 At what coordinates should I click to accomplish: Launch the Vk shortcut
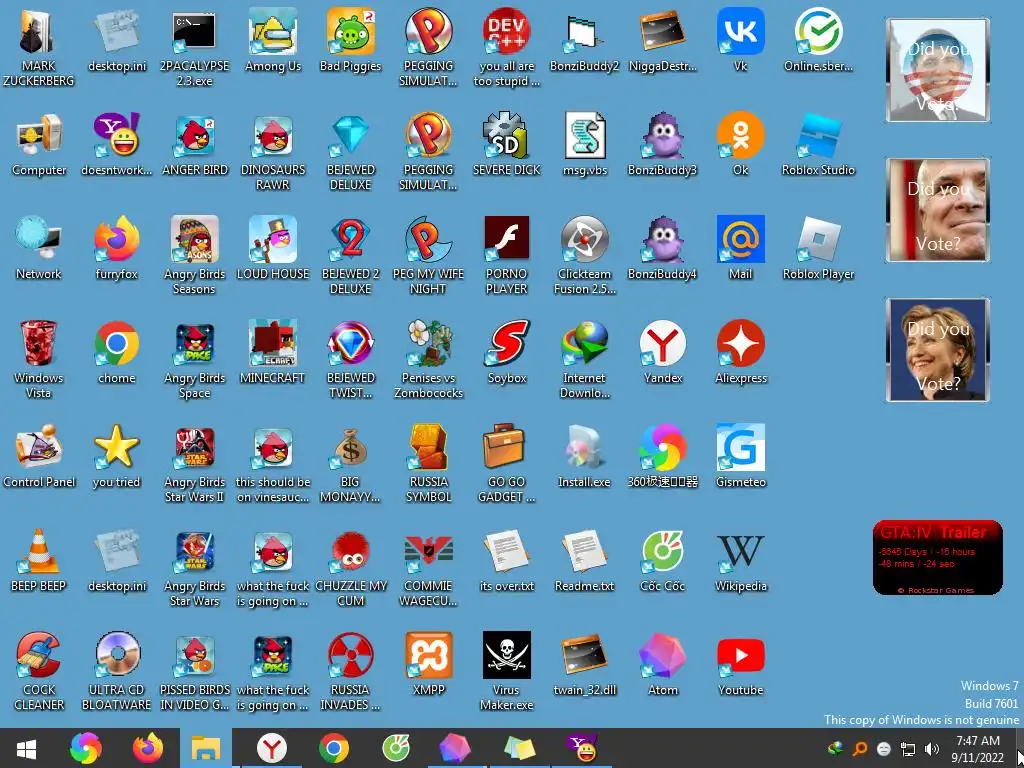click(741, 40)
